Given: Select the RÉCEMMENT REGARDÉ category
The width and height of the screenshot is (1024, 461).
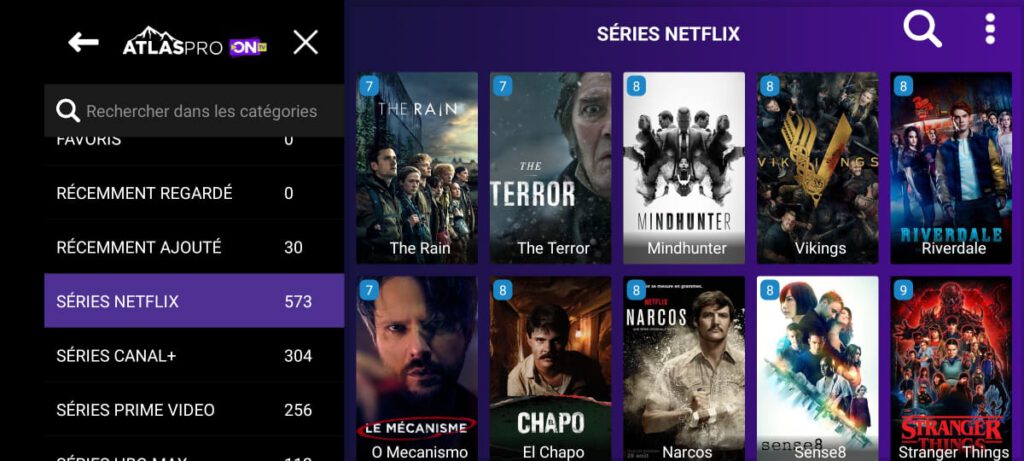Looking at the screenshot, I should point(194,193).
